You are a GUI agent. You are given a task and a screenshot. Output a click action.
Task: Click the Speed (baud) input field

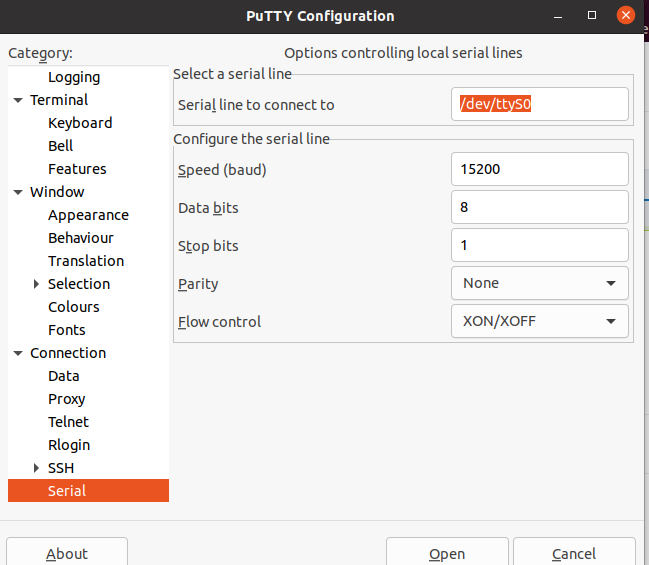point(540,169)
